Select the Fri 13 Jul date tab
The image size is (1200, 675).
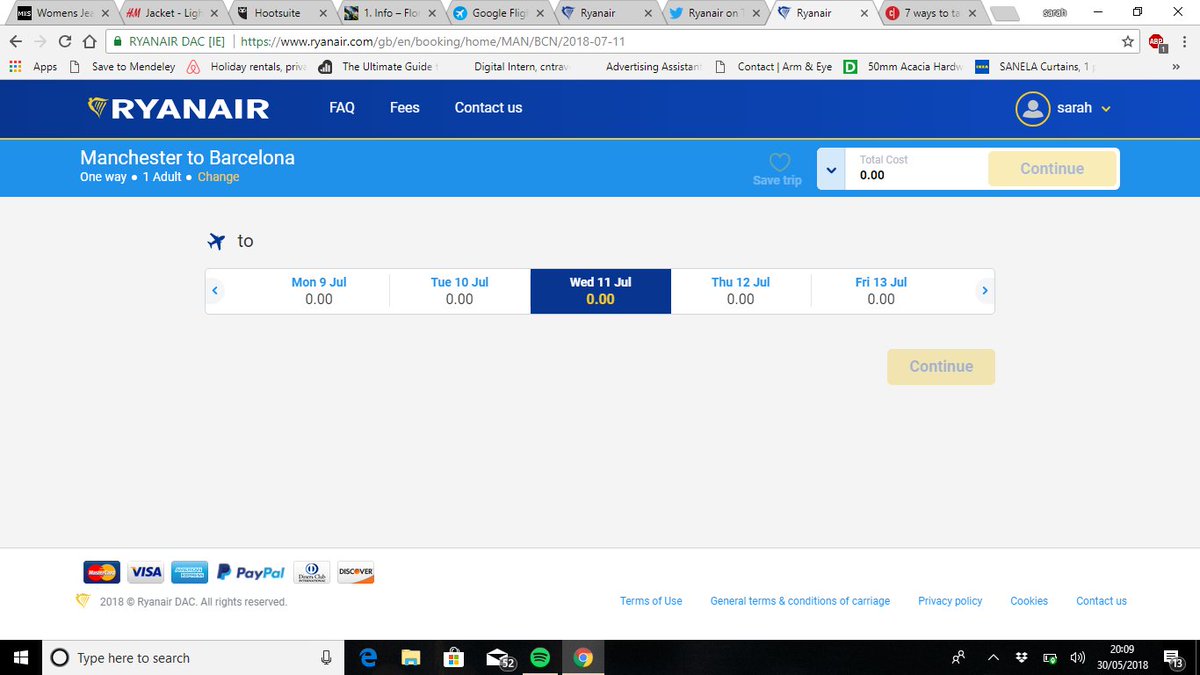(881, 291)
